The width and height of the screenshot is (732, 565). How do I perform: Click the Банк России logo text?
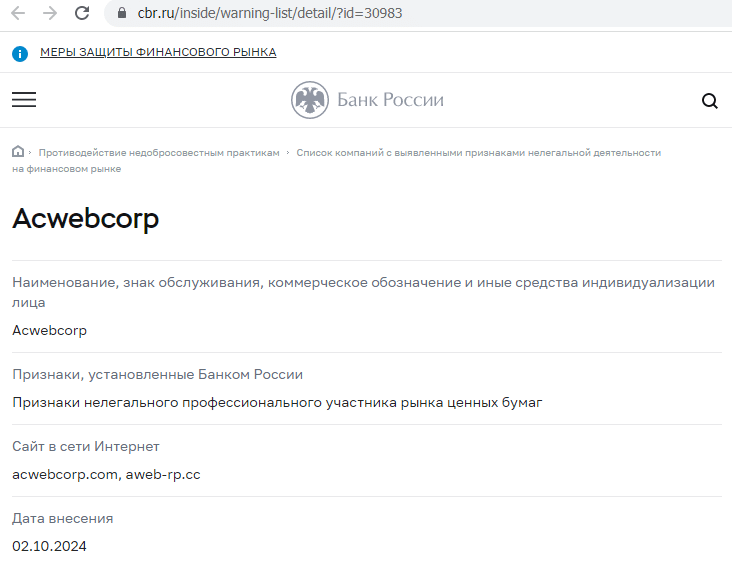[x=390, y=100]
